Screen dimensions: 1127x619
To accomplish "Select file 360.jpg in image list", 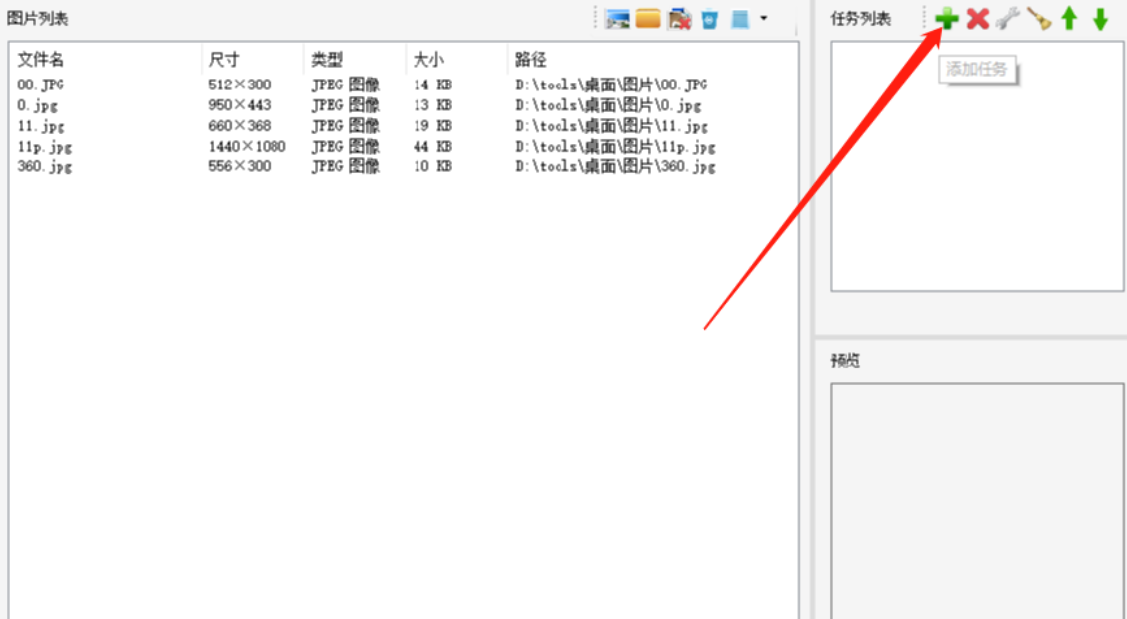I will (45, 167).
